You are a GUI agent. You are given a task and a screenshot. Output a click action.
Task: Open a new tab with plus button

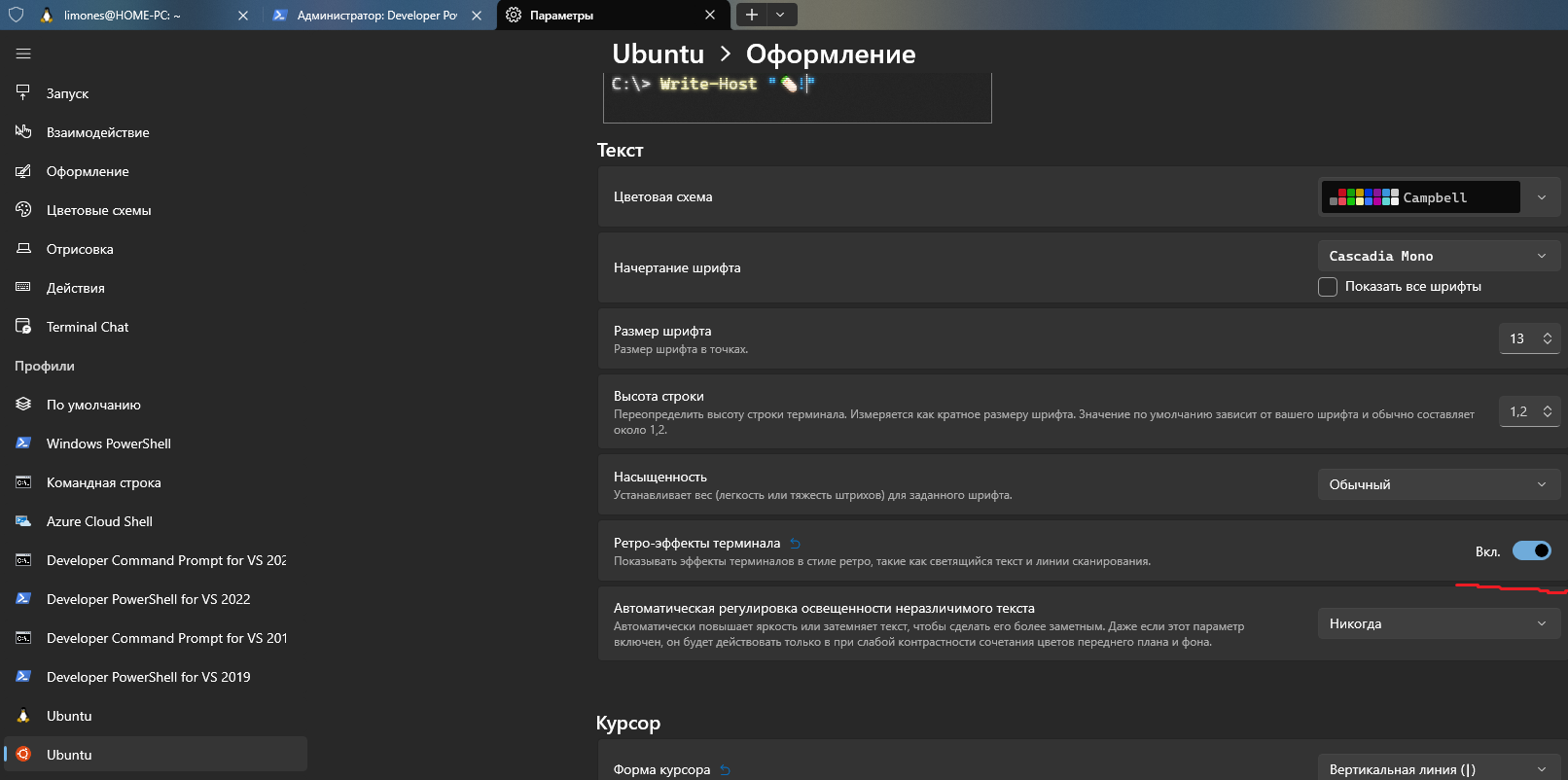tap(752, 15)
